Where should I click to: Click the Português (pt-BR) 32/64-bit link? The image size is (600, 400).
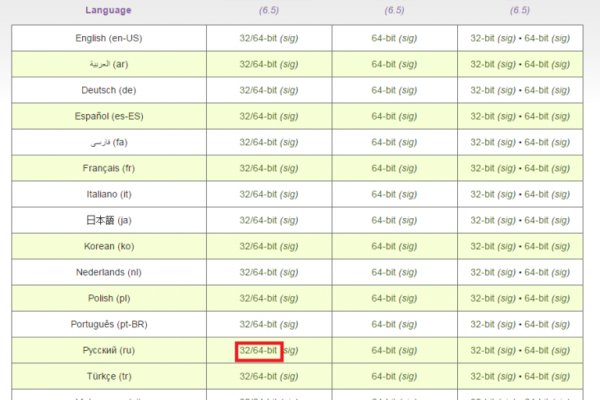coord(259,324)
